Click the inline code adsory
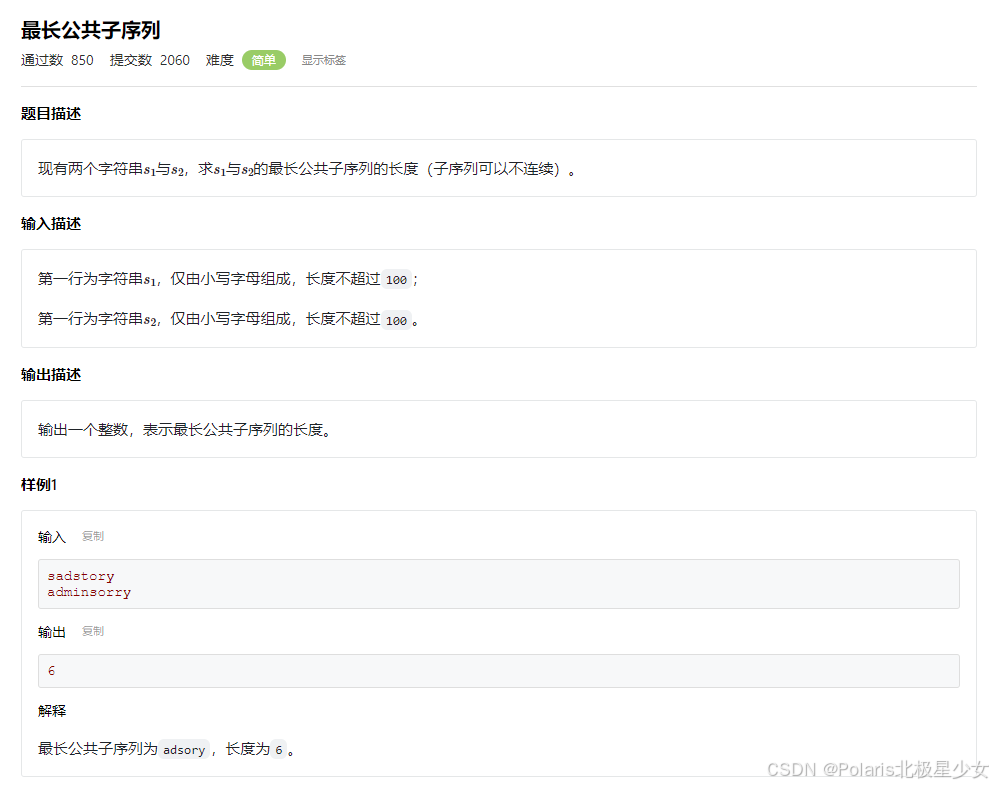The image size is (993, 787). pyautogui.click(x=184, y=750)
